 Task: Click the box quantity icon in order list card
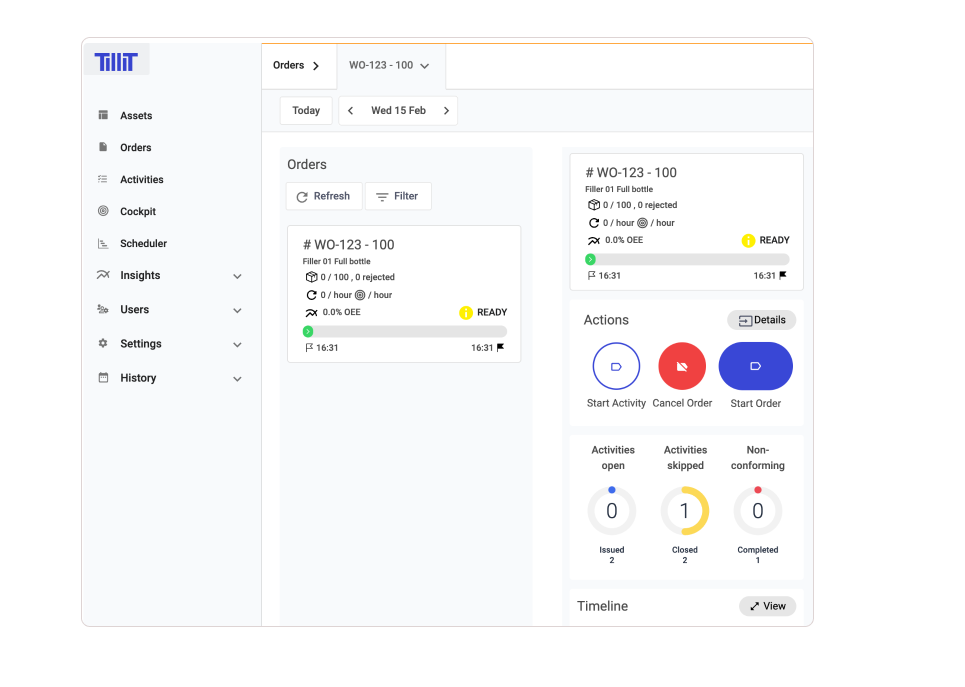311,277
